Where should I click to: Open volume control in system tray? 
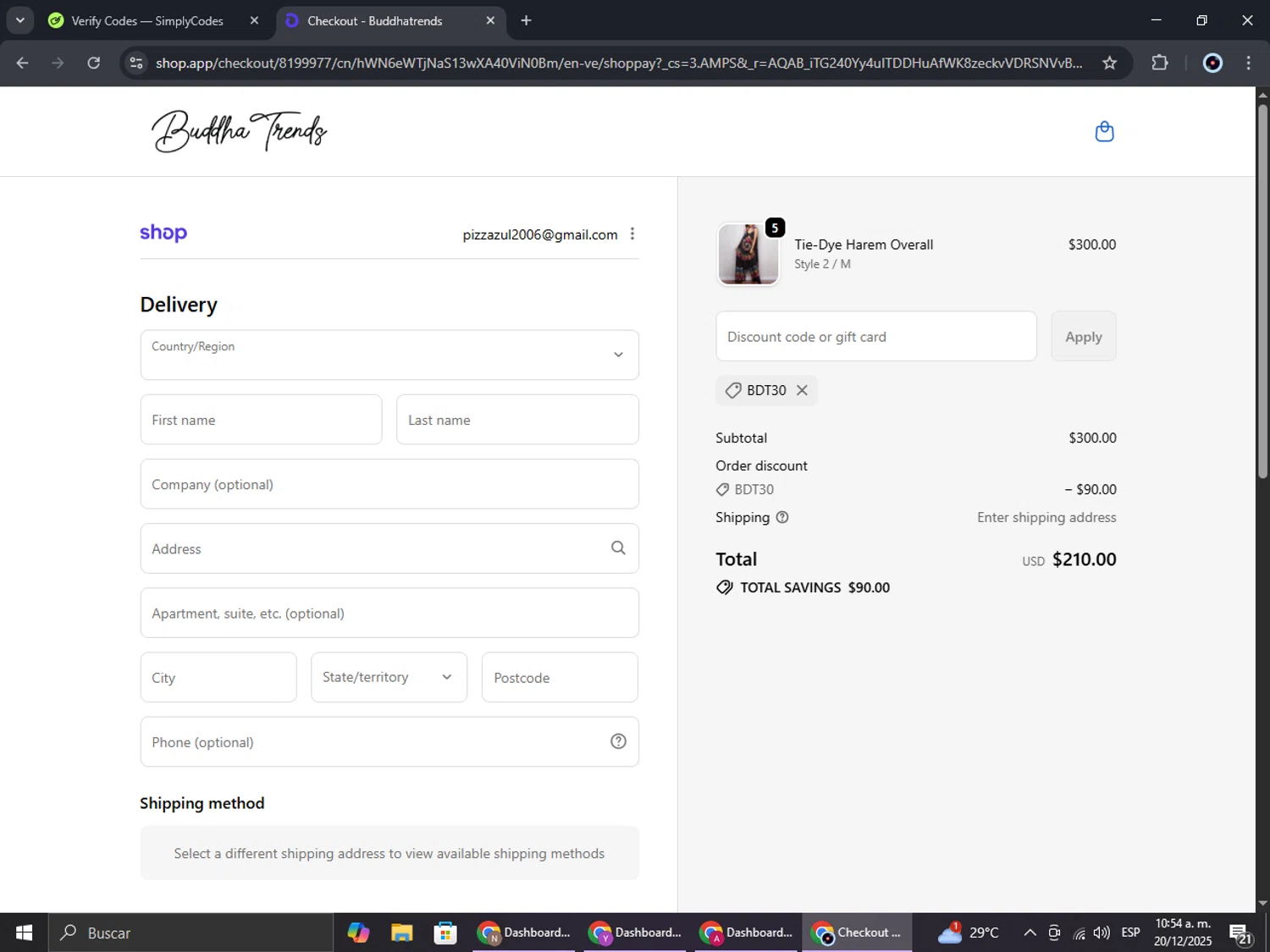pyautogui.click(x=1102, y=933)
